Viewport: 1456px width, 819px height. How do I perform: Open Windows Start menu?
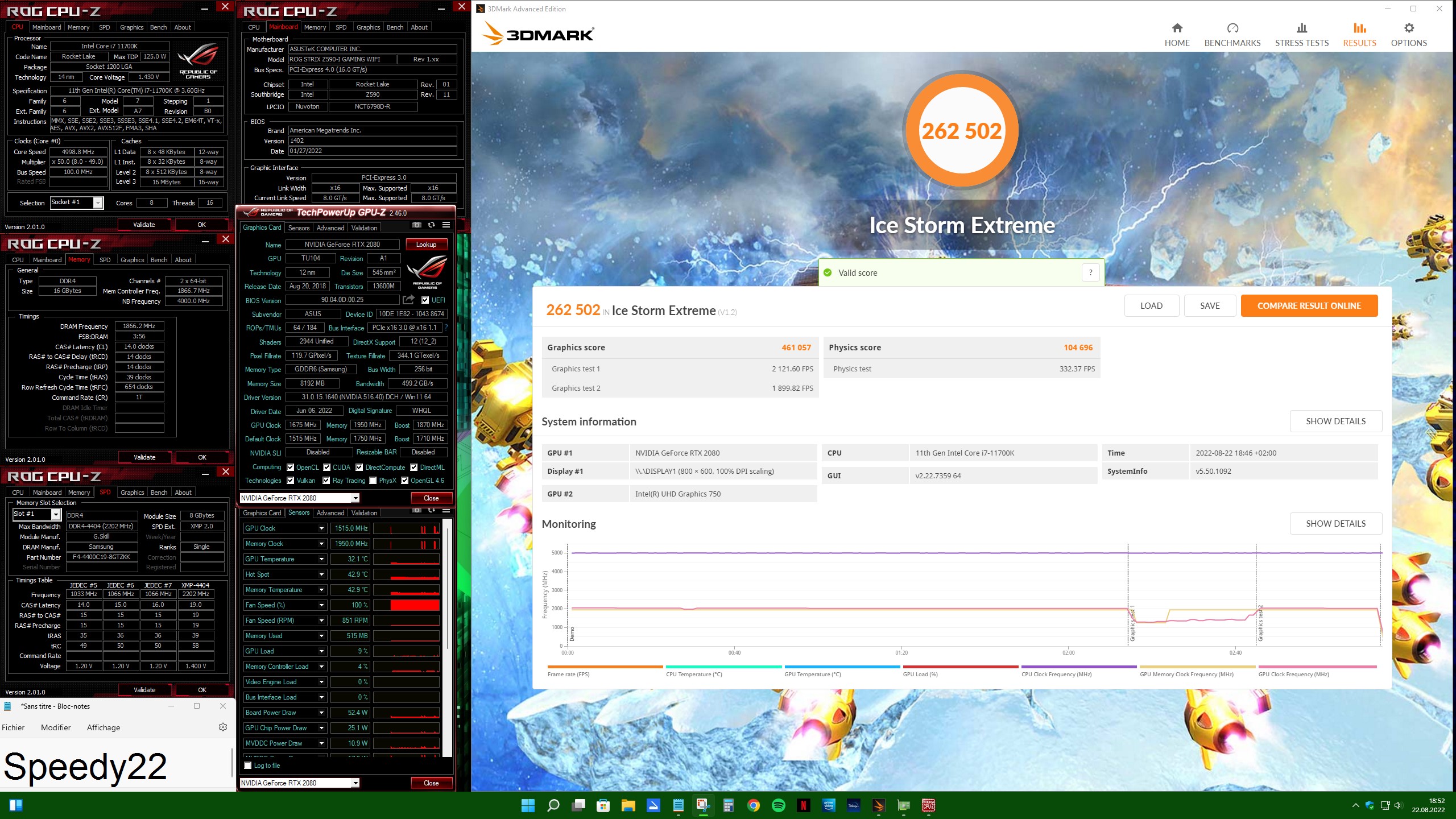coord(528,805)
